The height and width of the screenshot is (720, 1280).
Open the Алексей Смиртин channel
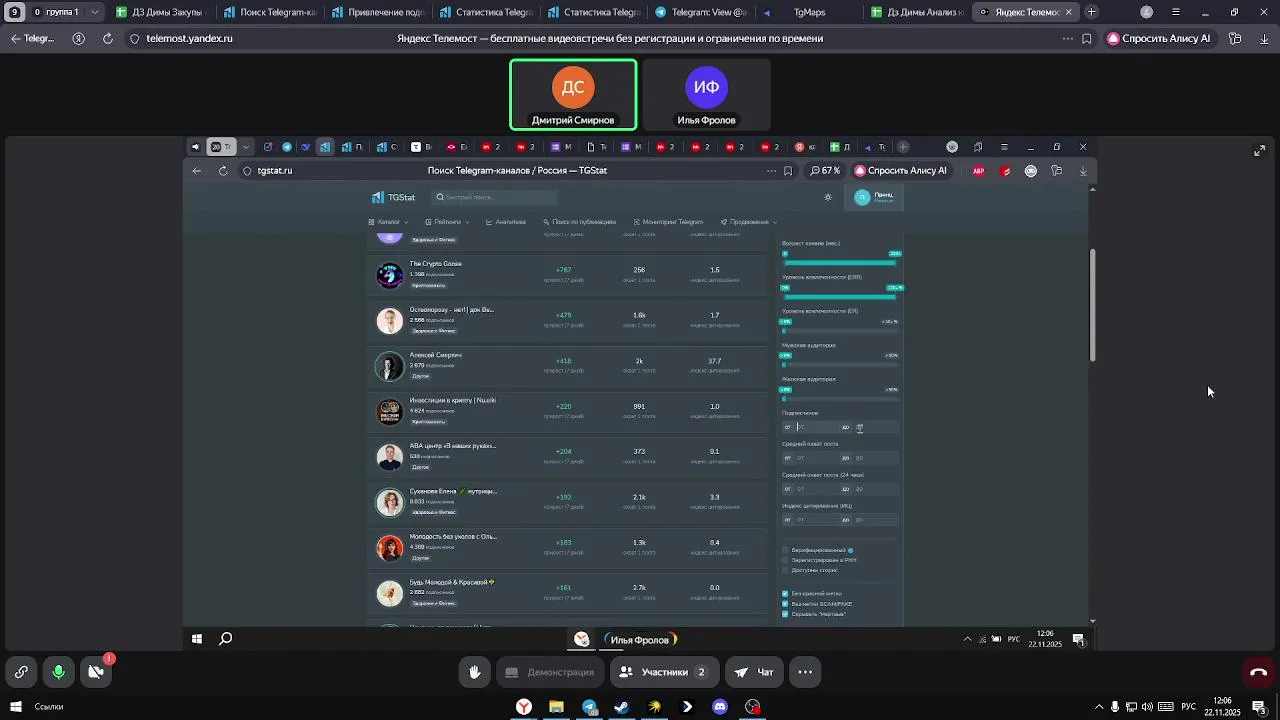coord(435,355)
